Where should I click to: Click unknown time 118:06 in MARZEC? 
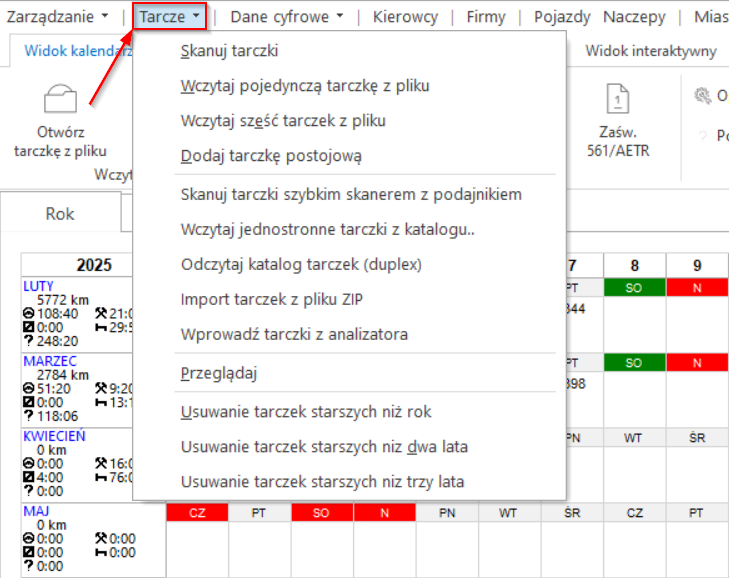58,416
